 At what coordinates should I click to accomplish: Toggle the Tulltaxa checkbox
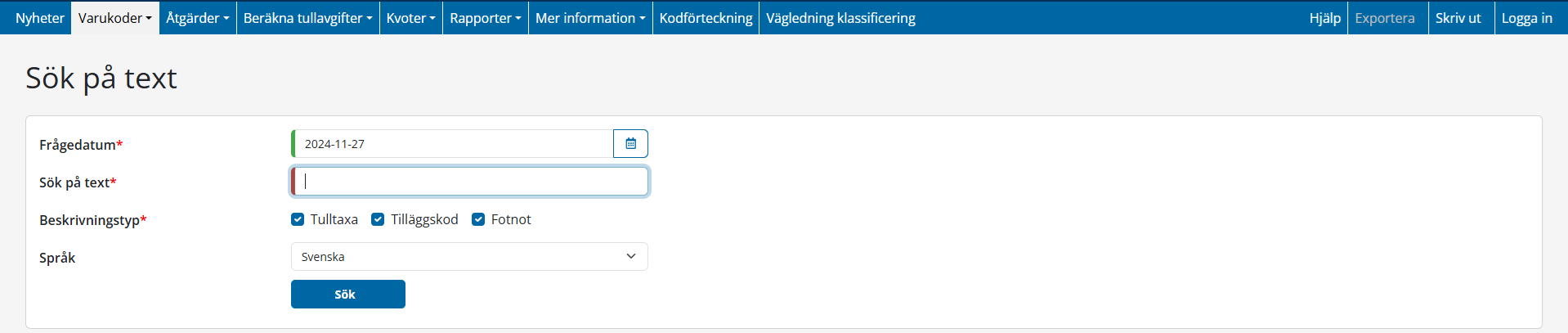click(298, 219)
